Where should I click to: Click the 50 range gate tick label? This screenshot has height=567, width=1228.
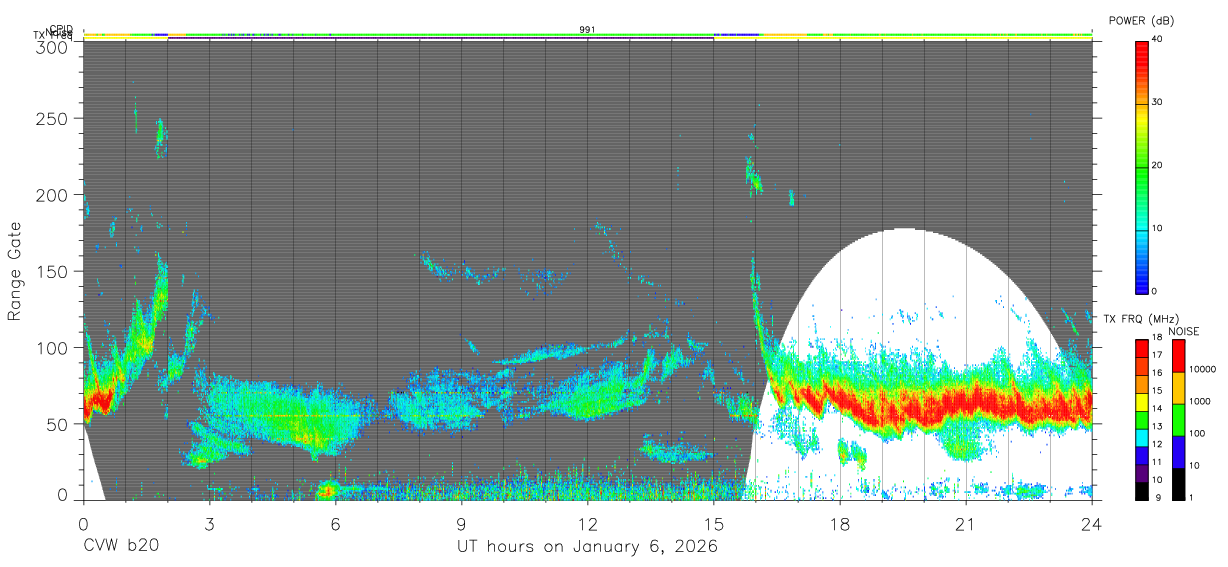click(58, 424)
